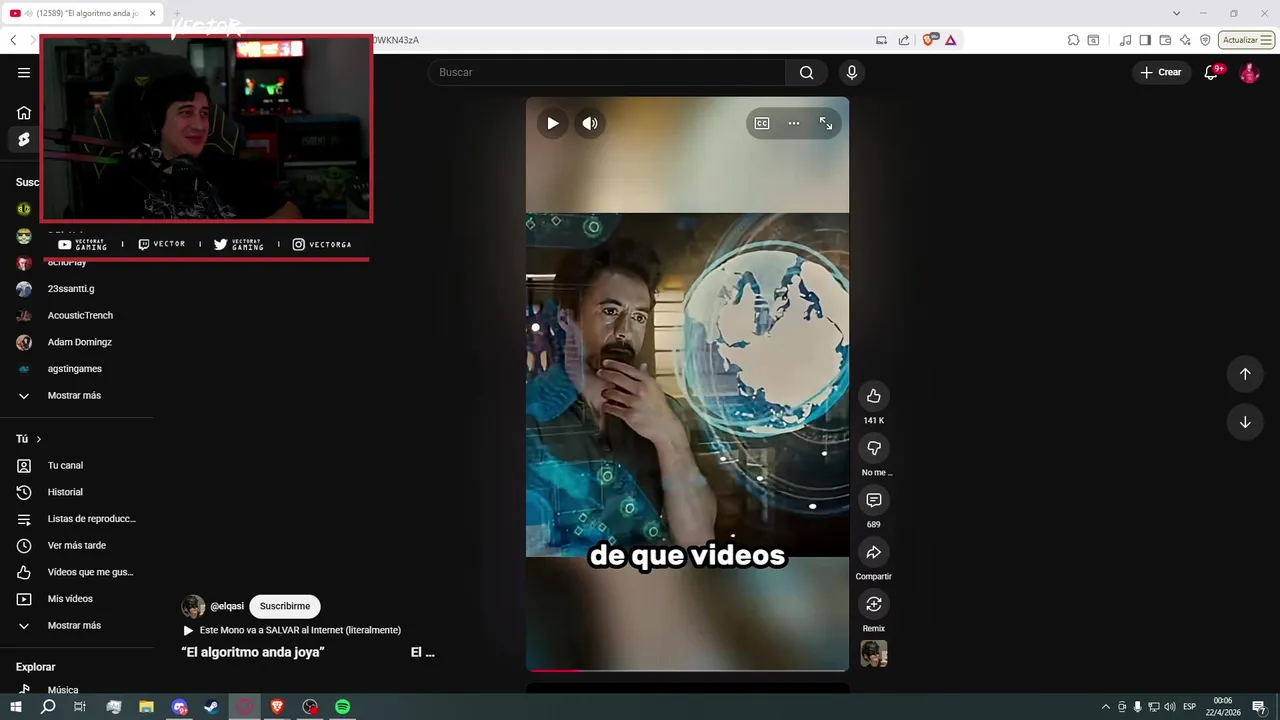
Task: Open Ver más tarde
Action: pos(76,545)
